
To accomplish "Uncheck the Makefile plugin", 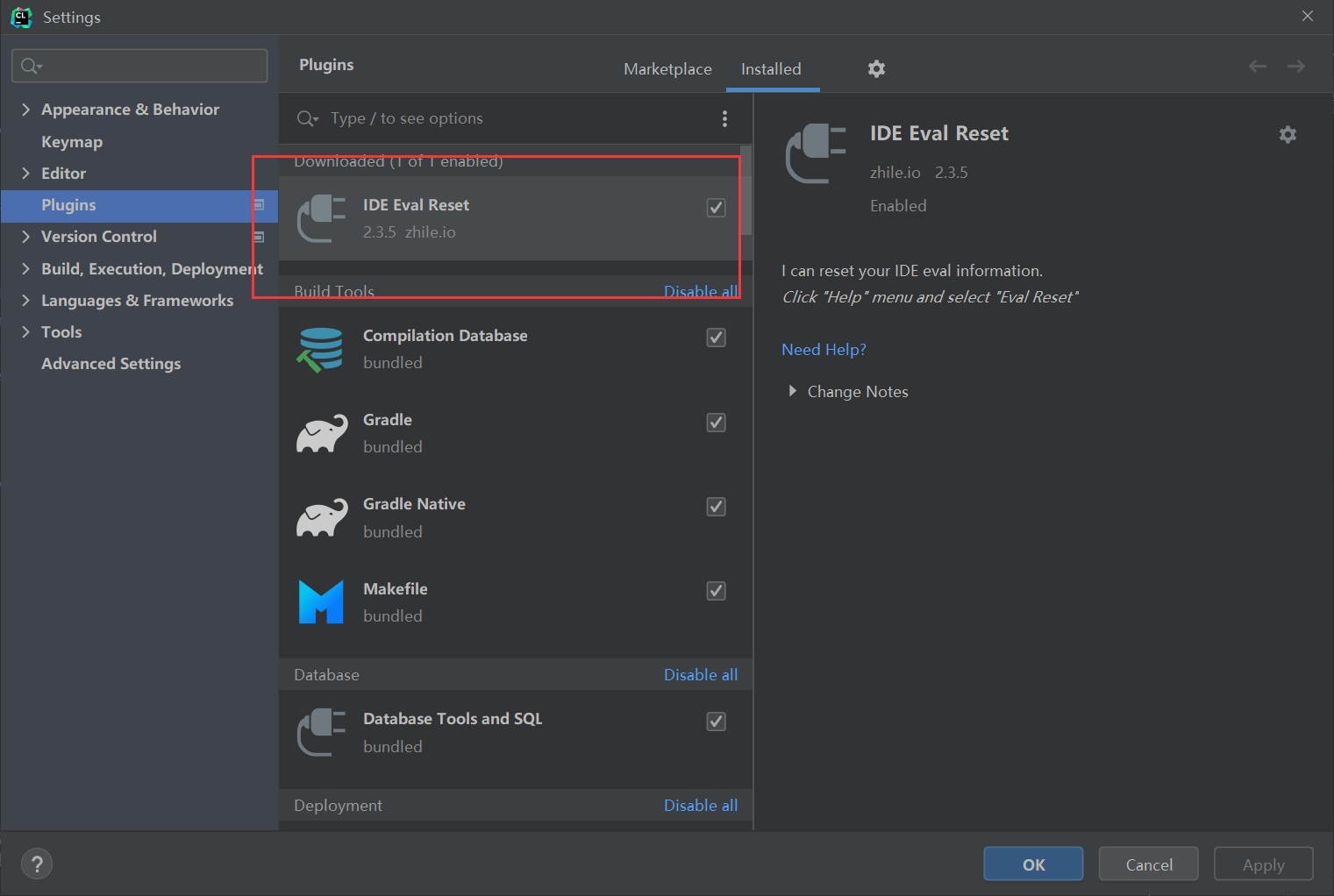I will (716, 591).
